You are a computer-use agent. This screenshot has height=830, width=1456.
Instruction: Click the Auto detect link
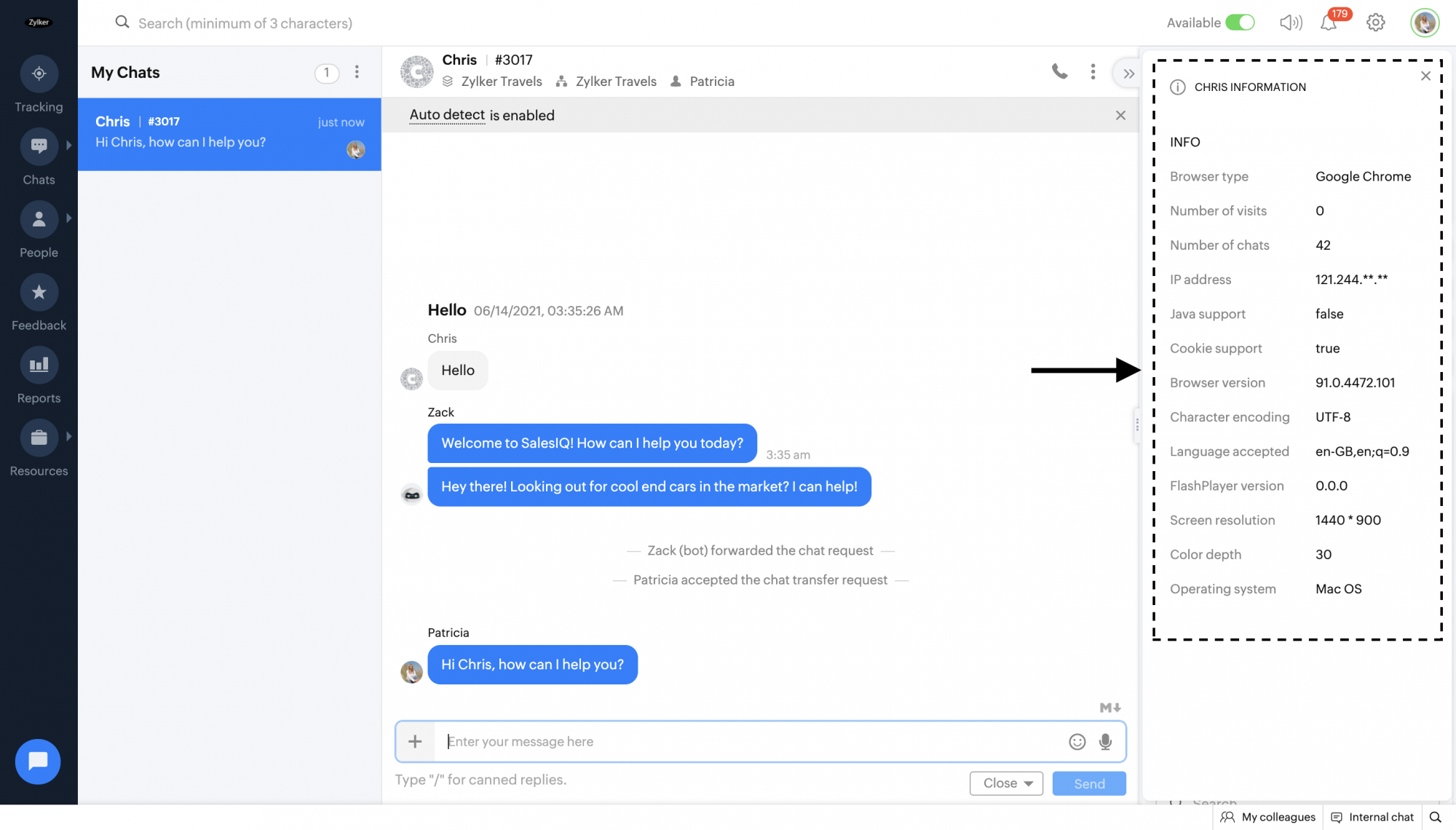447,115
